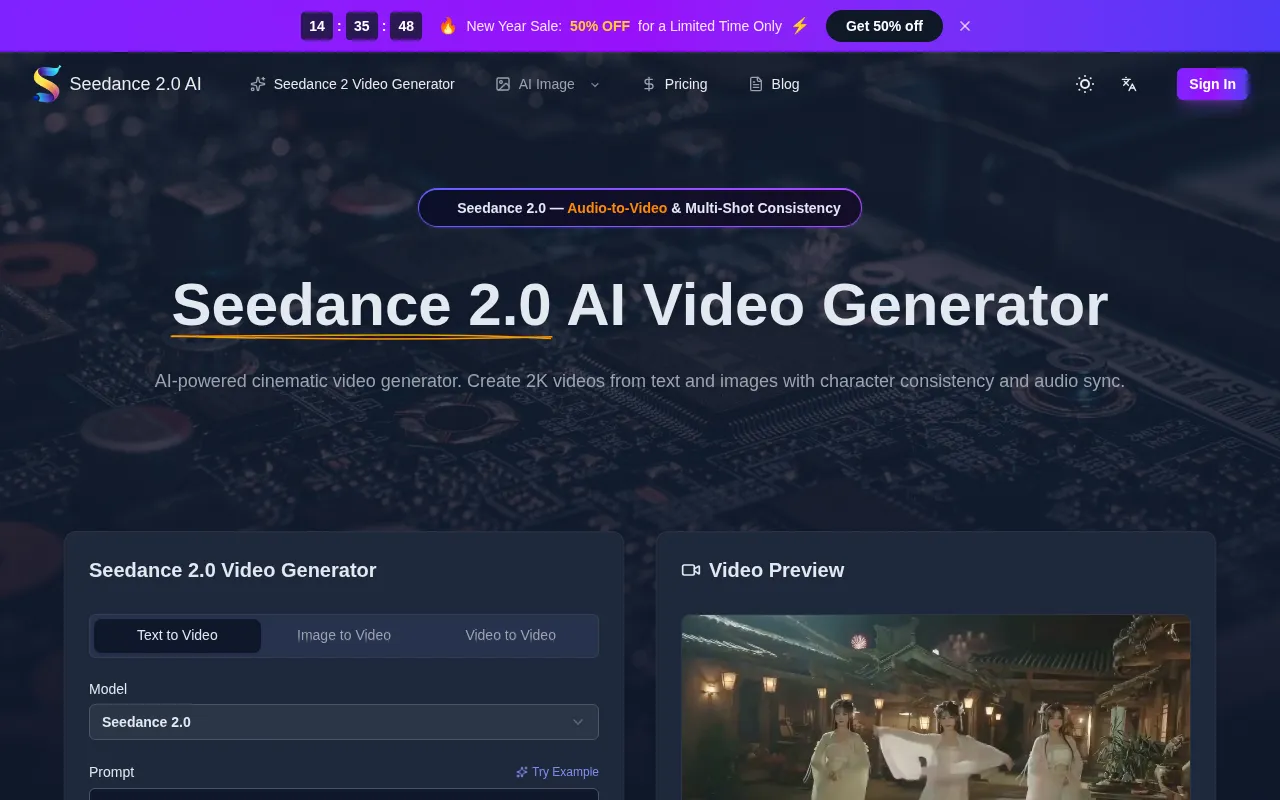Click the "Model" field label
Viewport: 1280px width, 800px height.
point(108,689)
